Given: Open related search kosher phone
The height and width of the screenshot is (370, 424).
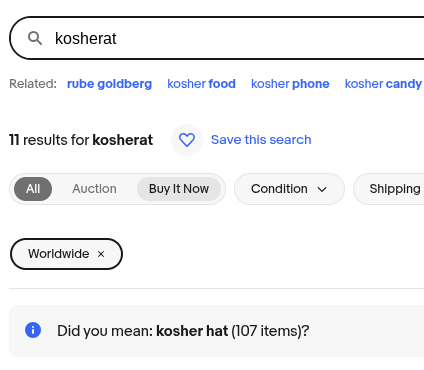Looking at the screenshot, I should click(290, 84).
